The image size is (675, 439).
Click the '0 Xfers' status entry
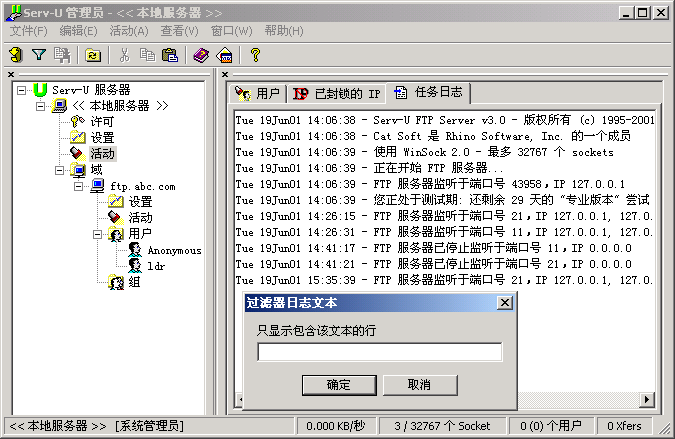(x=624, y=426)
